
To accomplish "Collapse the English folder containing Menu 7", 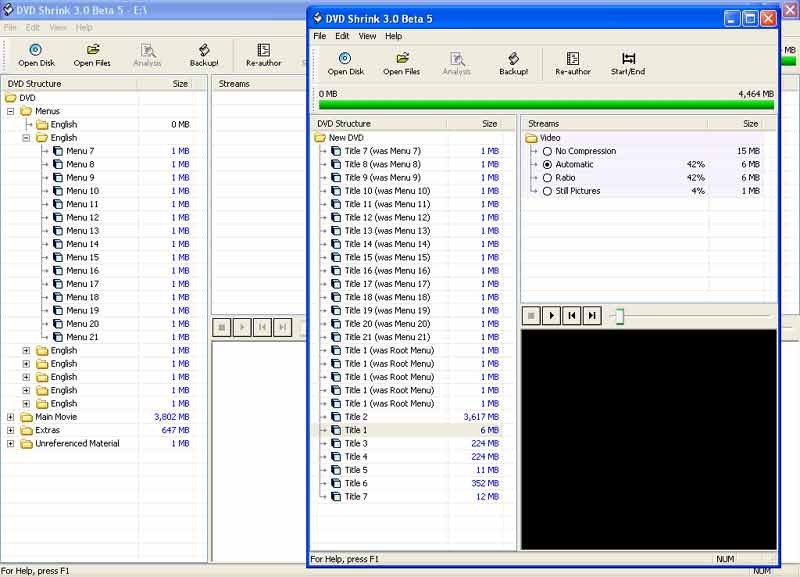I will [x=26, y=138].
